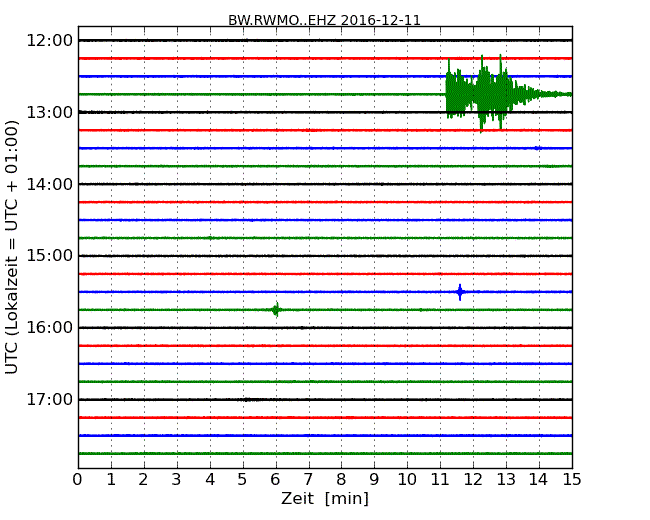Click x-axis tick label 5
Screen dimensions: 650x520
243,480
